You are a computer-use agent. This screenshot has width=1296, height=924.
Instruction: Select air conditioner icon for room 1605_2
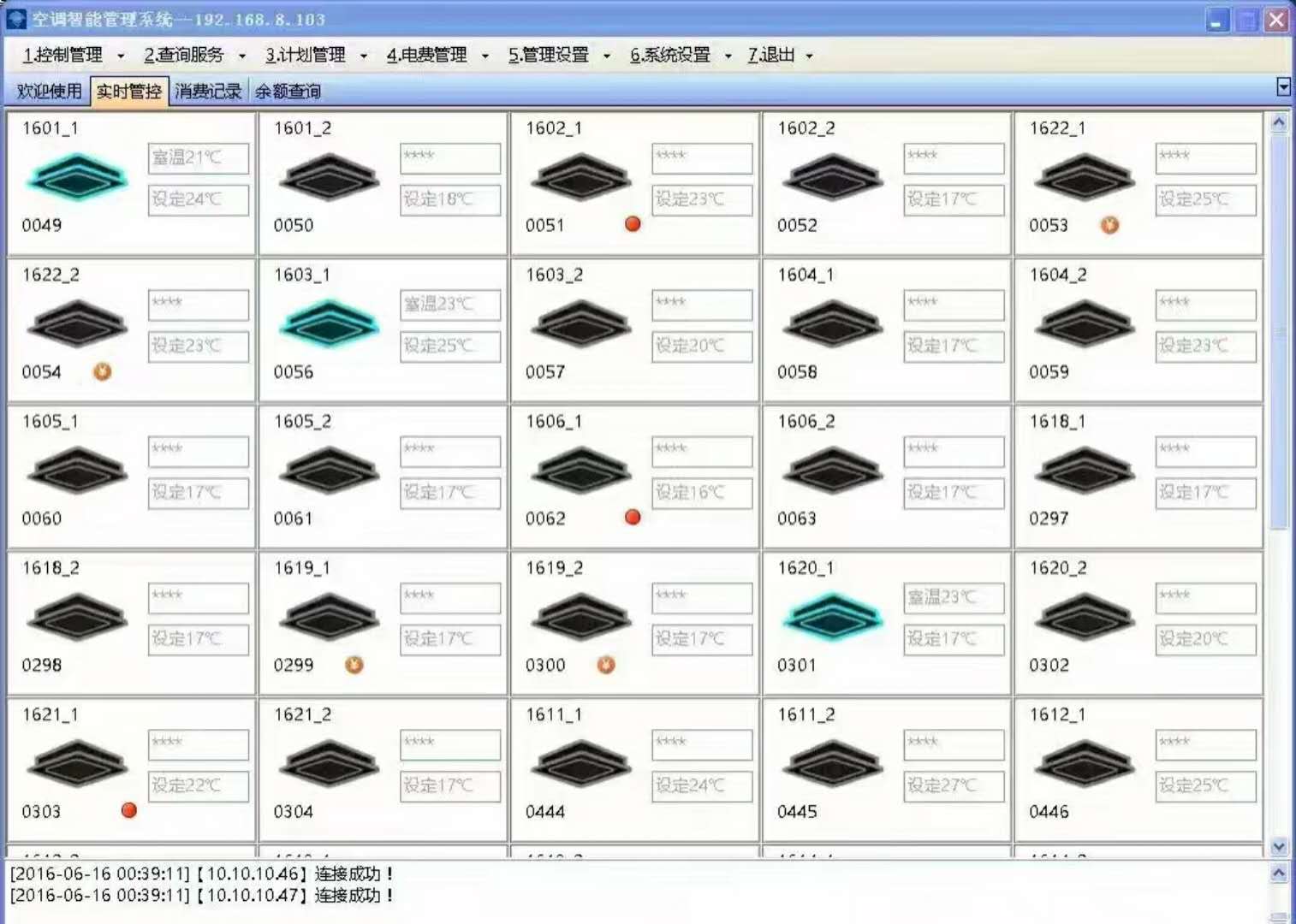330,470
